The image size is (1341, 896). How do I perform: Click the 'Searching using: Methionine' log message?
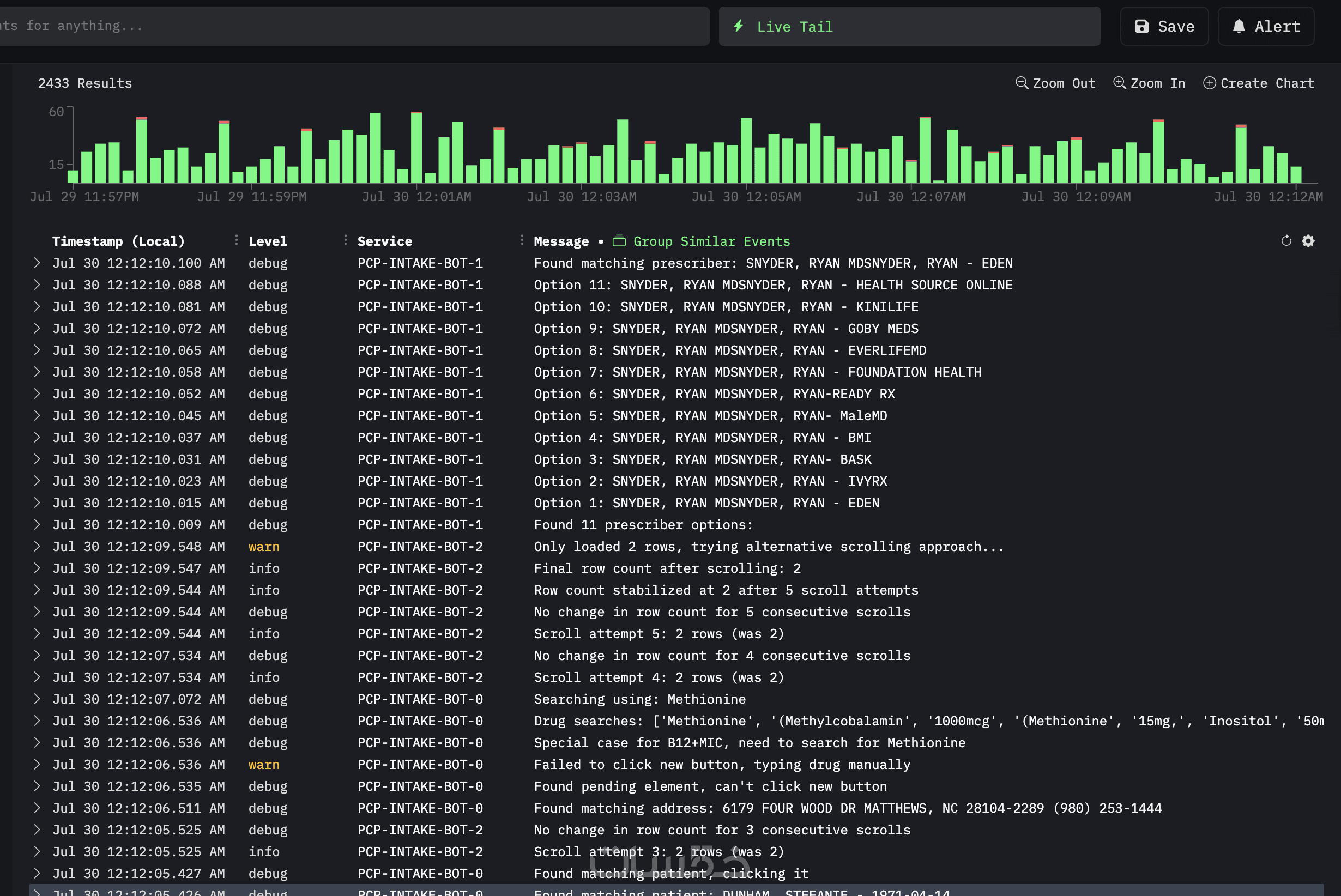(x=639, y=699)
